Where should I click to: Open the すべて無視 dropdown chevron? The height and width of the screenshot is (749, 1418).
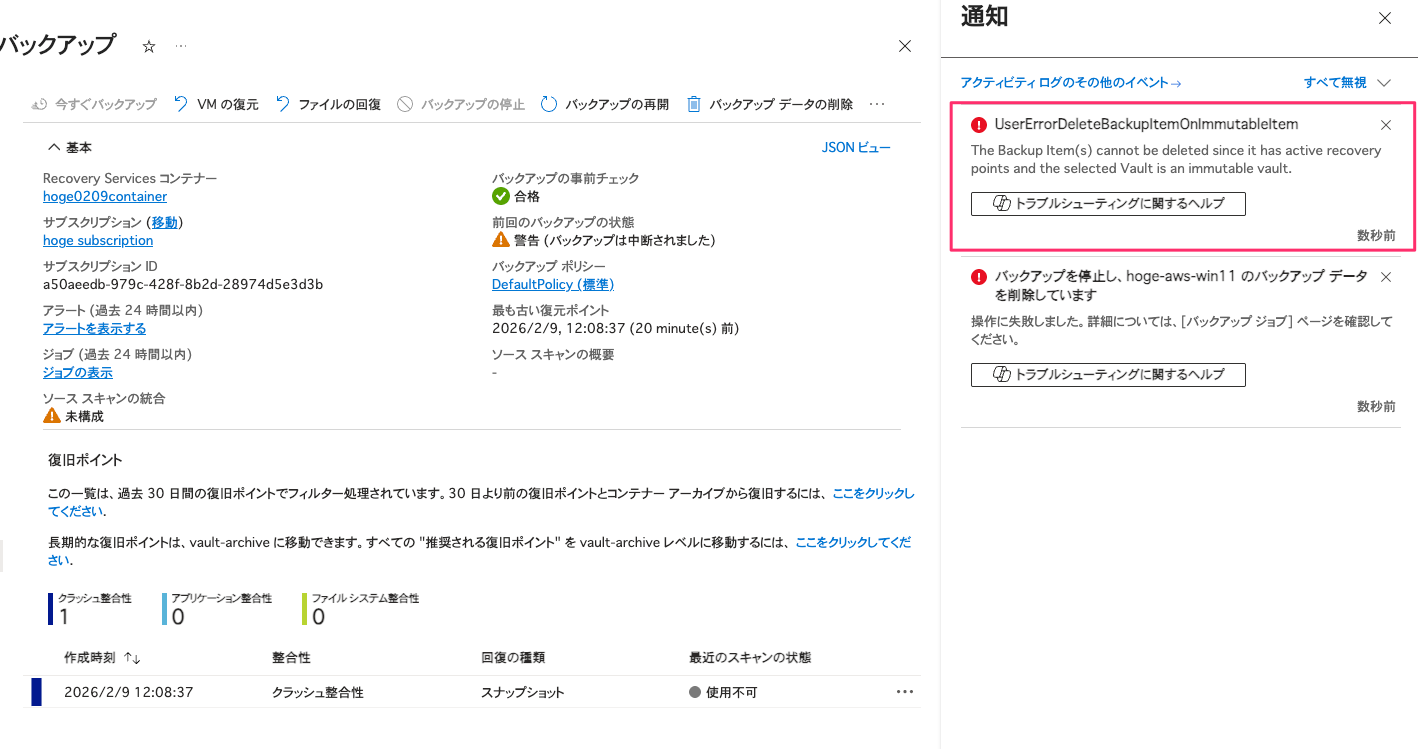tap(1385, 82)
